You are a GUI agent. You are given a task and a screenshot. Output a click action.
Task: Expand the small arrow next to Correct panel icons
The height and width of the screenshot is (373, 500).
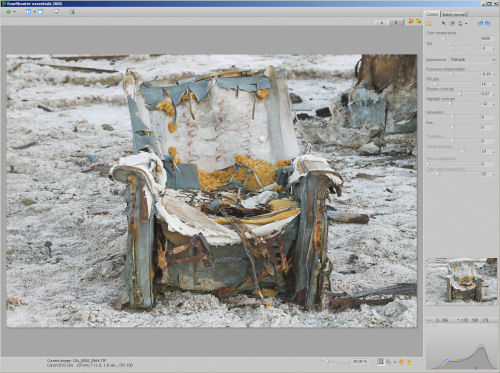click(x=466, y=23)
